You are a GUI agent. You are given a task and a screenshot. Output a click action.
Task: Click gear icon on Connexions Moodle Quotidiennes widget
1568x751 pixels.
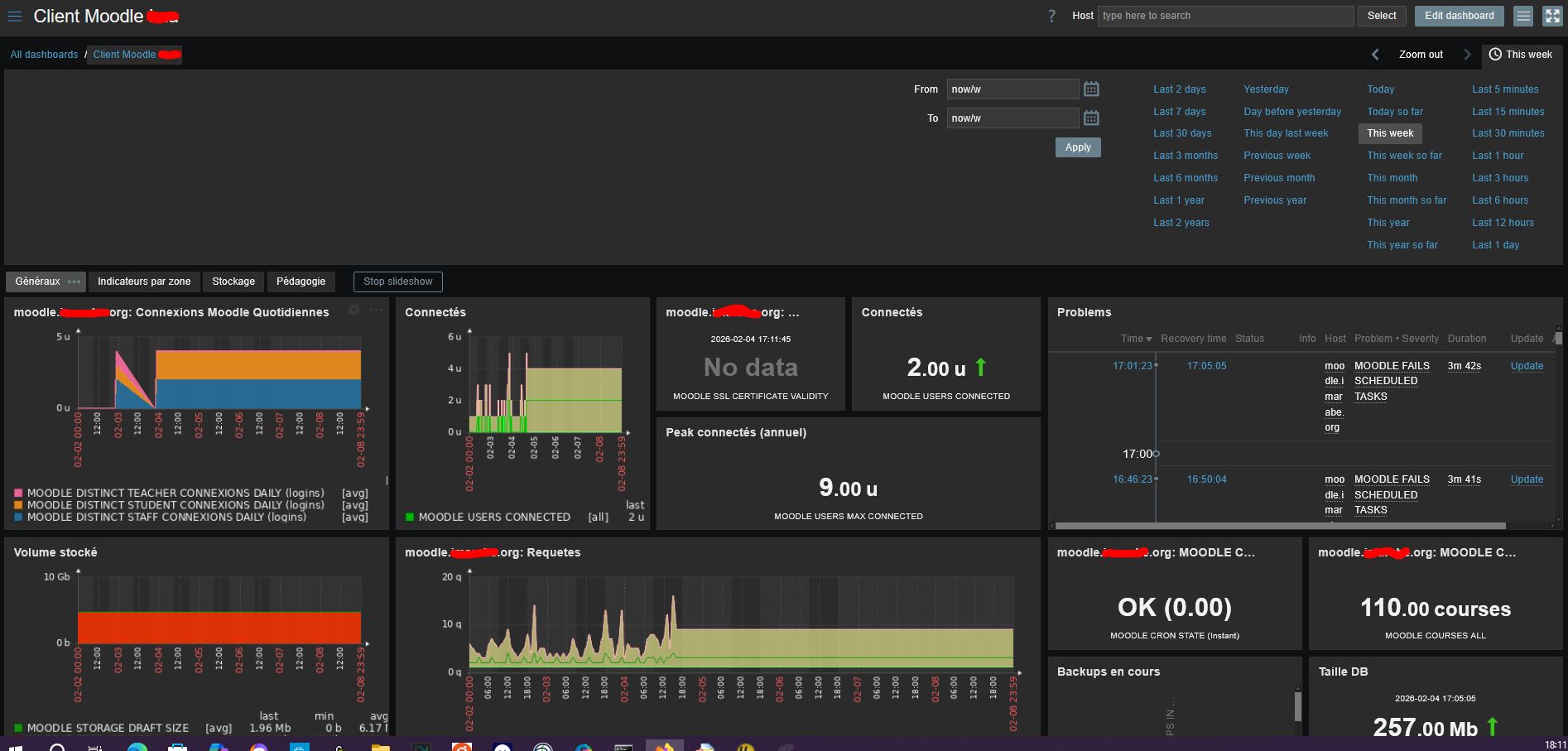354,310
